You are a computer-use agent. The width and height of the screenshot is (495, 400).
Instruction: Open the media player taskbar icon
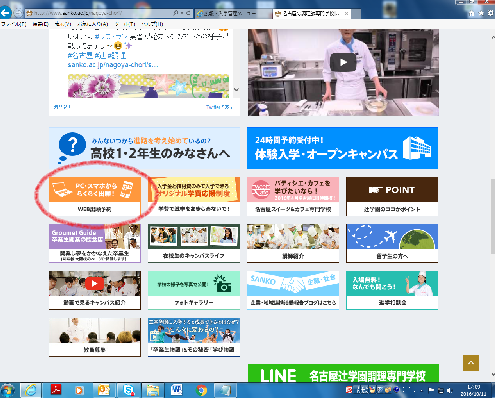(79, 390)
